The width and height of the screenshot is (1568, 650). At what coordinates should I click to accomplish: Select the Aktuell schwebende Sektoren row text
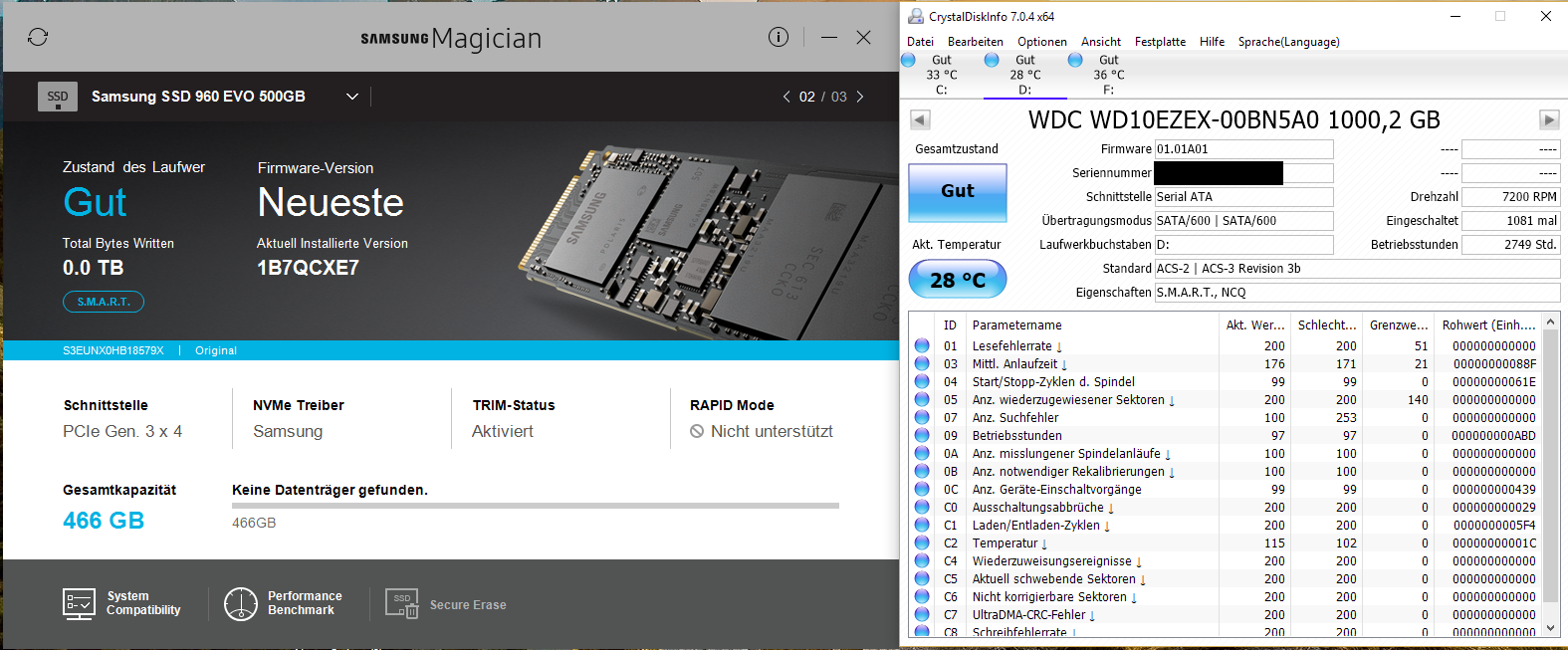pos(1054,579)
